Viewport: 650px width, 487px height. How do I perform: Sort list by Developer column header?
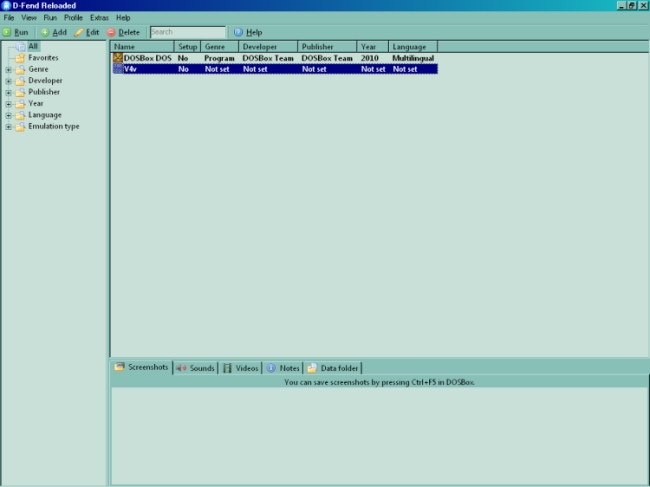[x=268, y=46]
